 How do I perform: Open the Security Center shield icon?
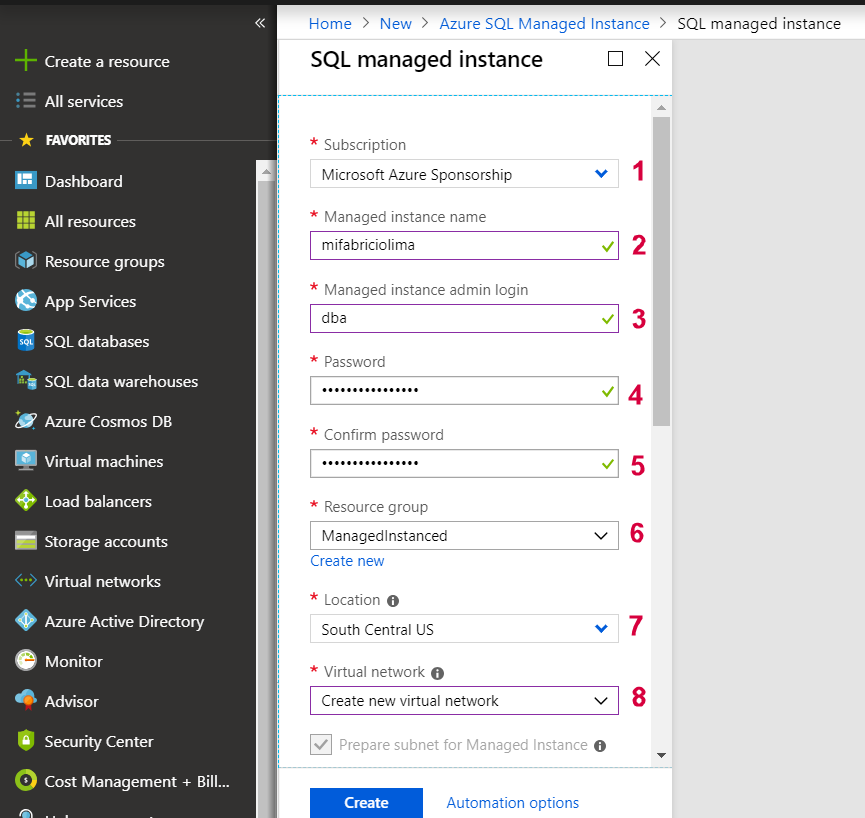[26, 741]
